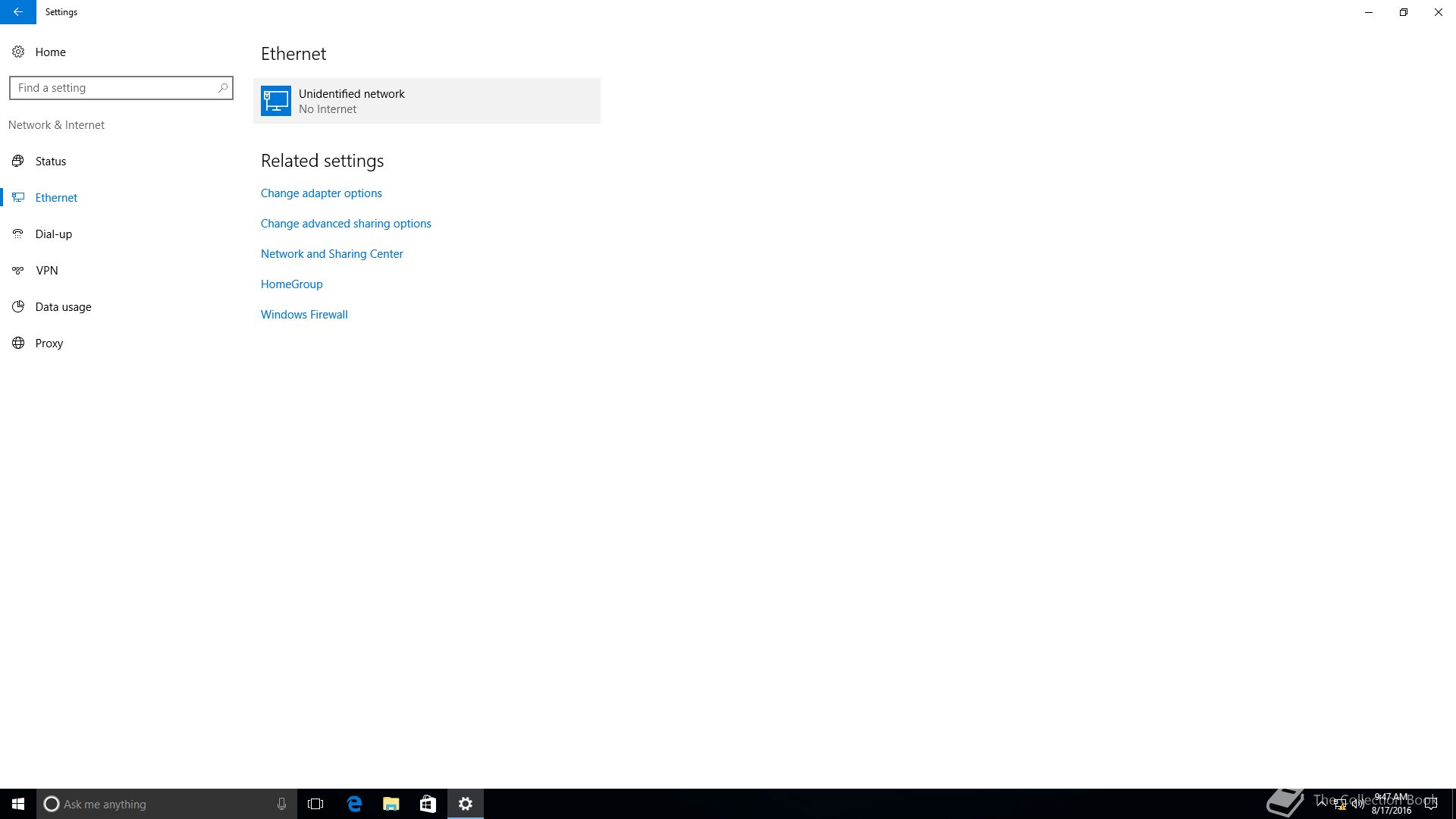1456x819 pixels.
Task: Open the Windows Start menu
Action: coord(17,804)
